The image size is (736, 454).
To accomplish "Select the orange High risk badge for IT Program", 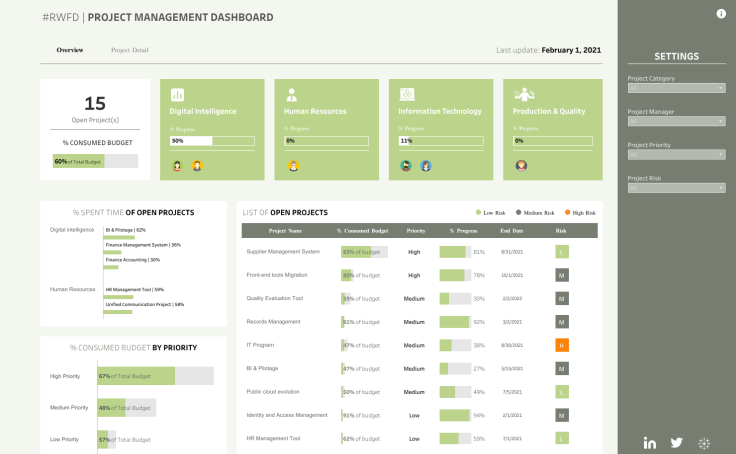I will [562, 345].
